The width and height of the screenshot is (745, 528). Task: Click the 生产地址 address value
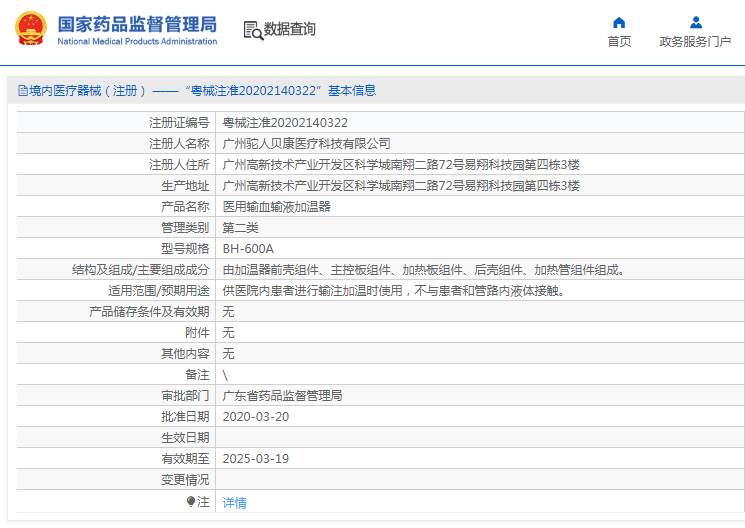401,185
